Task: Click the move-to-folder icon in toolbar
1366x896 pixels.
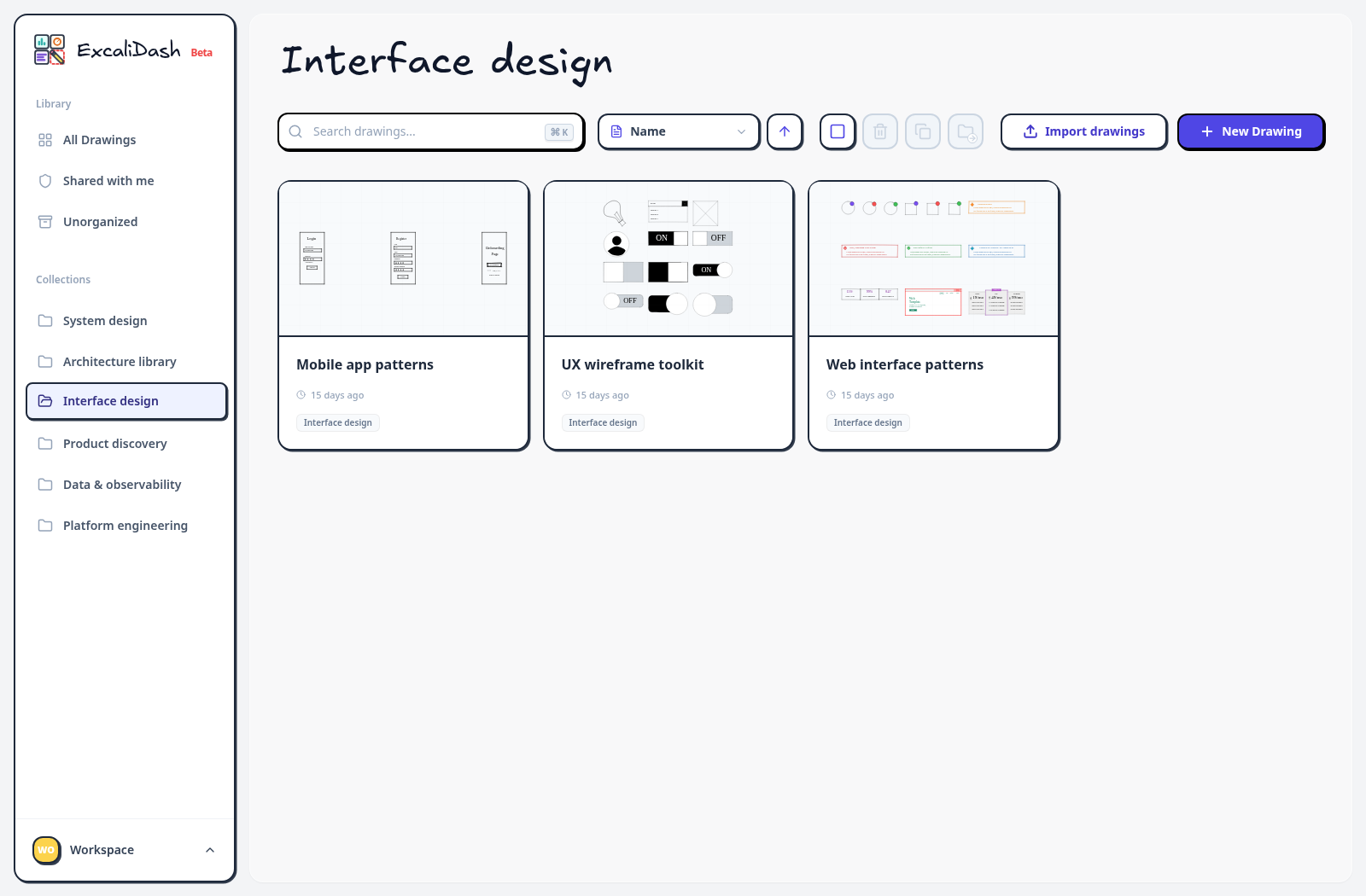Action: [966, 131]
